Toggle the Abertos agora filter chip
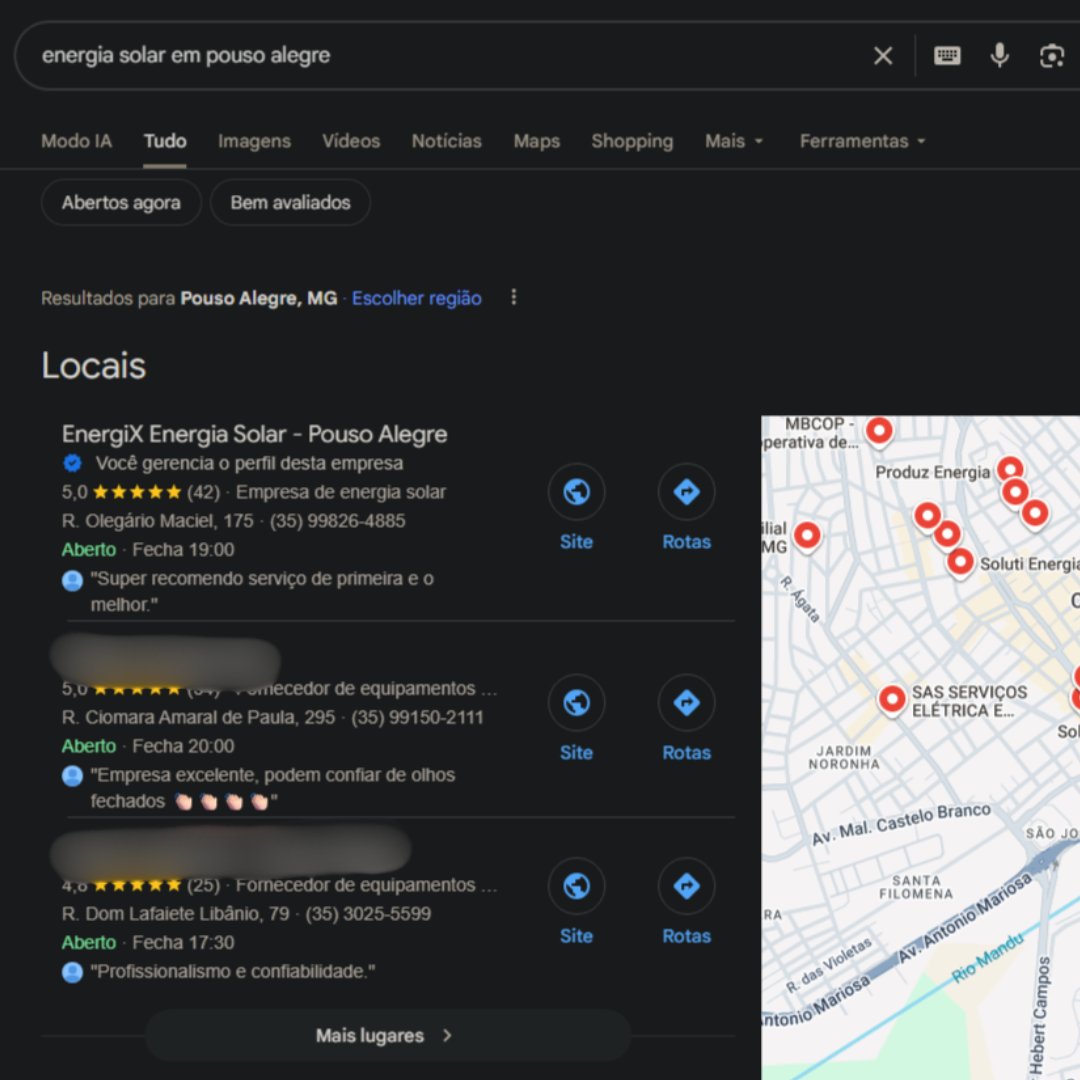 coord(121,203)
